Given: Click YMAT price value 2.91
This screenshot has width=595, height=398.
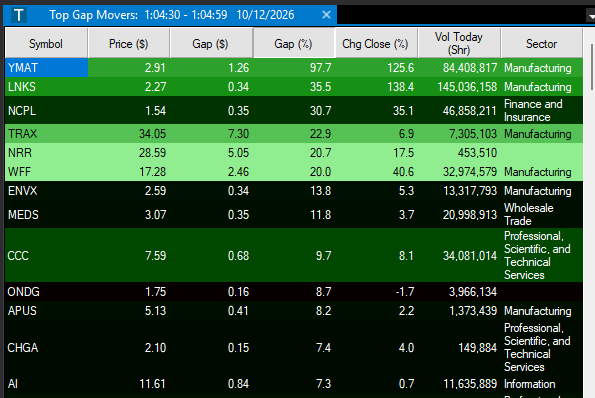Looking at the screenshot, I should [x=155, y=68].
